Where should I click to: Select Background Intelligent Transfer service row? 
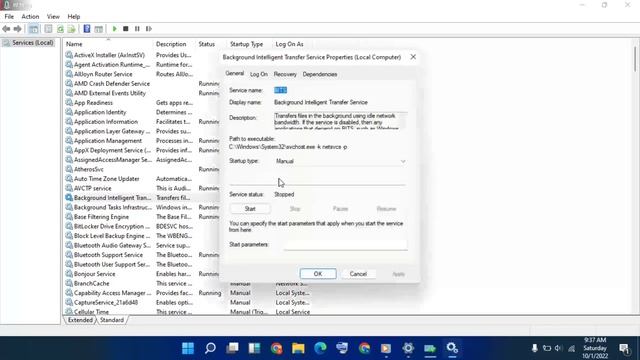click(112, 198)
